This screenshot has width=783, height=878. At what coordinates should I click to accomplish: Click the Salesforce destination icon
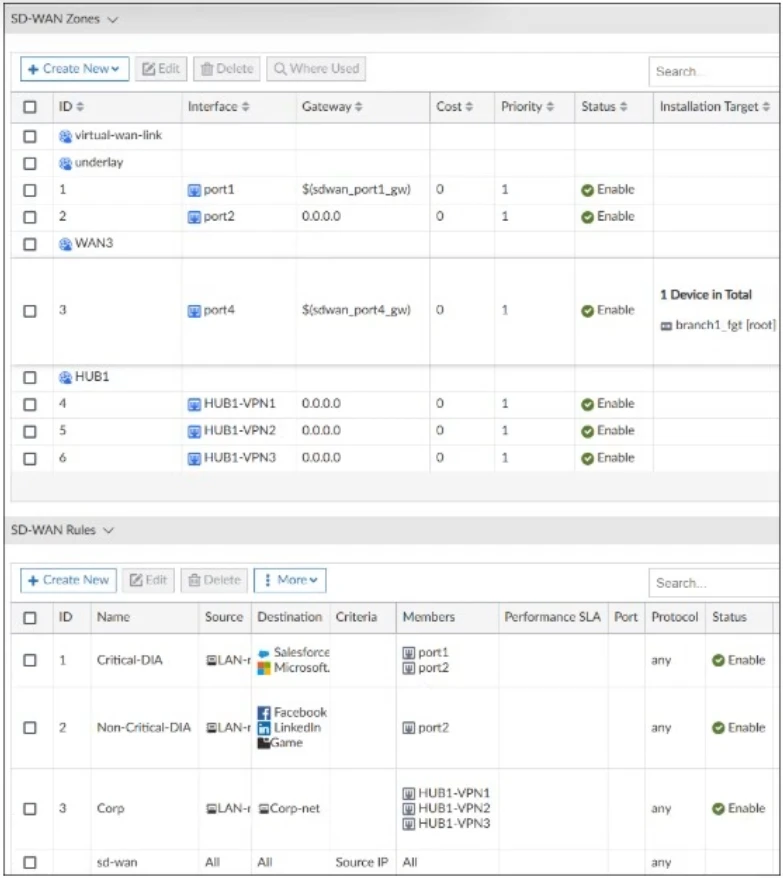point(264,653)
